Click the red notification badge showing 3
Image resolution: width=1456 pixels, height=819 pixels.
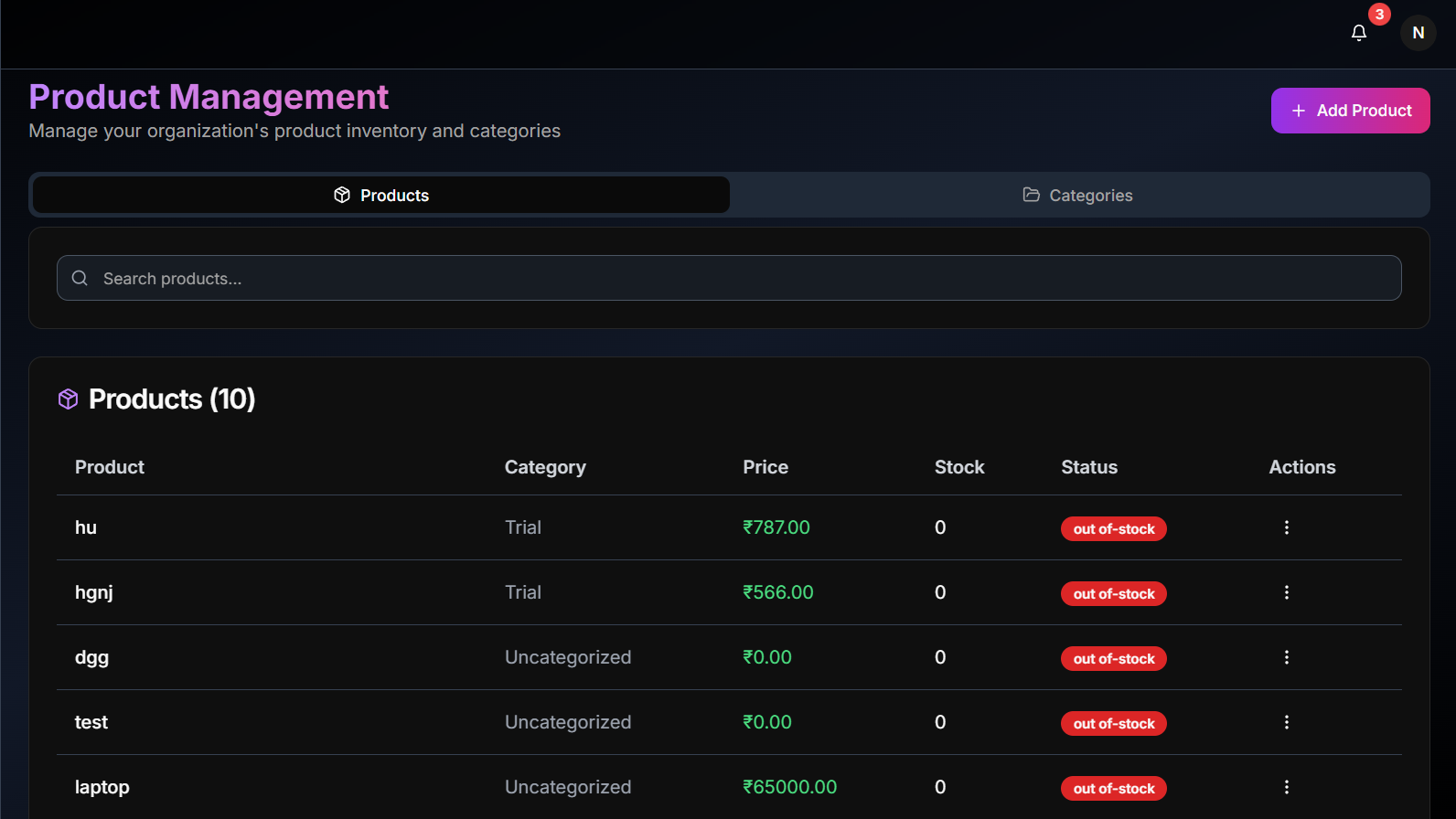click(x=1379, y=15)
